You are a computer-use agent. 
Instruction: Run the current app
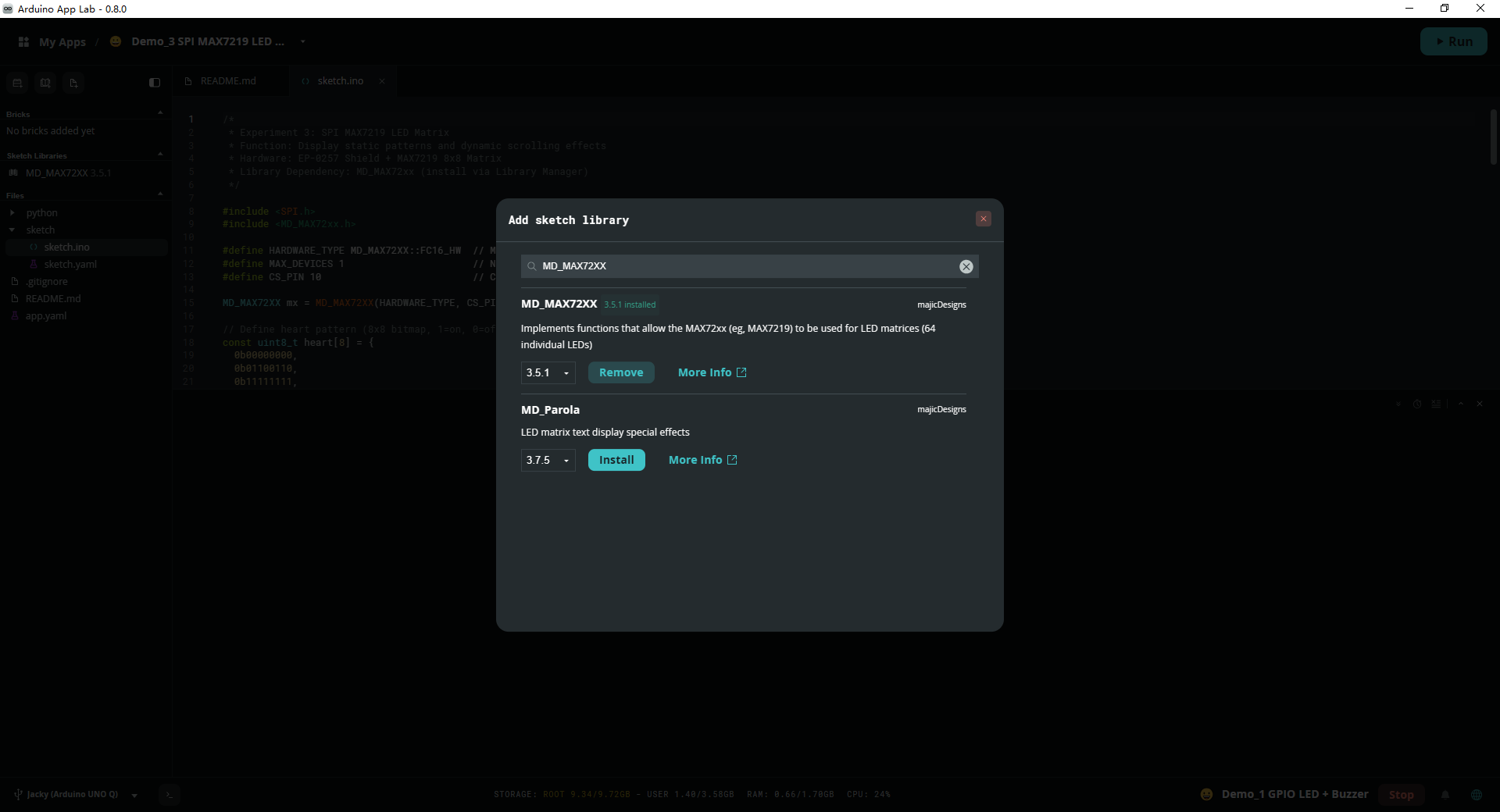point(1453,41)
